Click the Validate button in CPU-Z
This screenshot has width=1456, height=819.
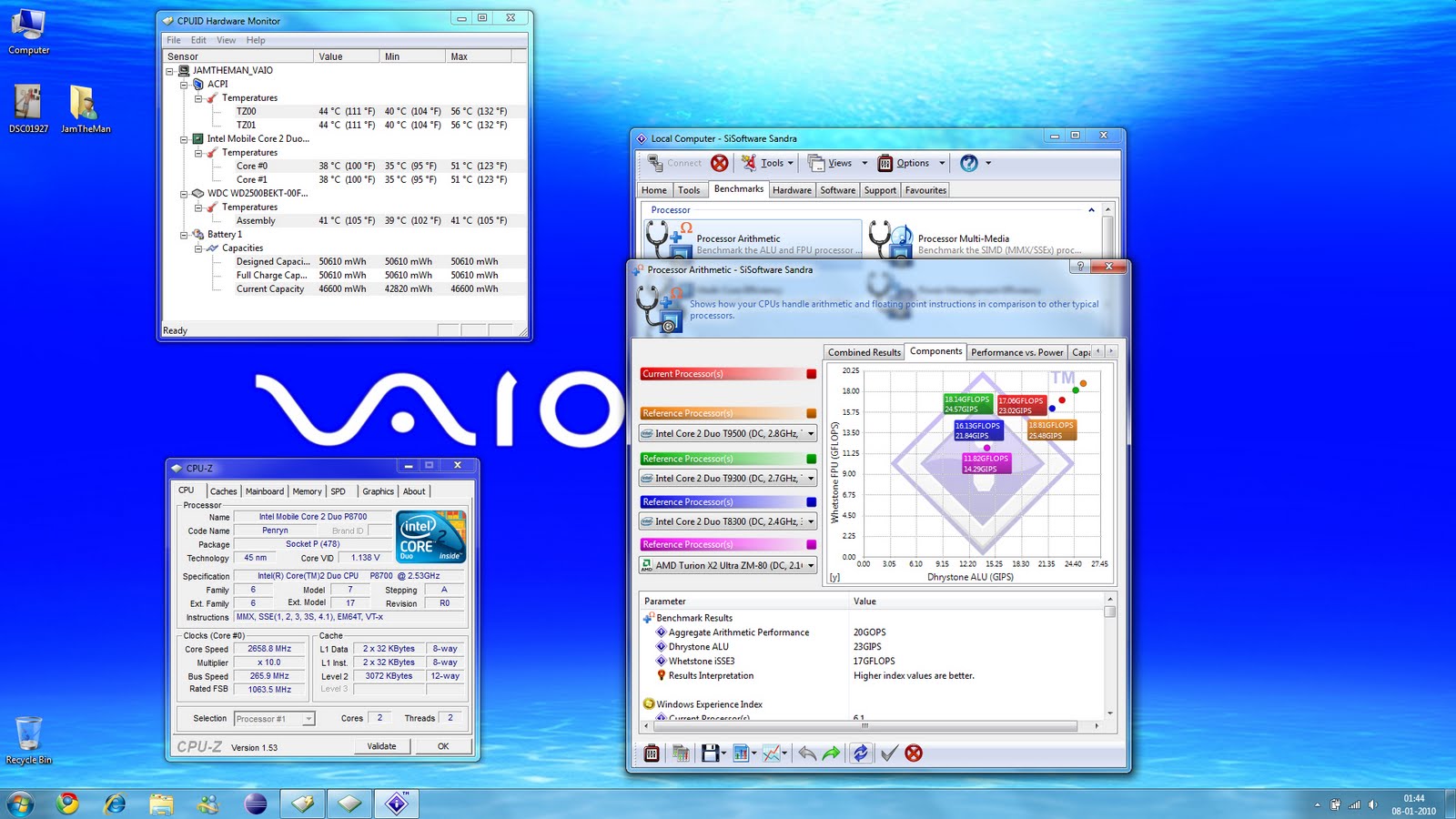pos(382,746)
